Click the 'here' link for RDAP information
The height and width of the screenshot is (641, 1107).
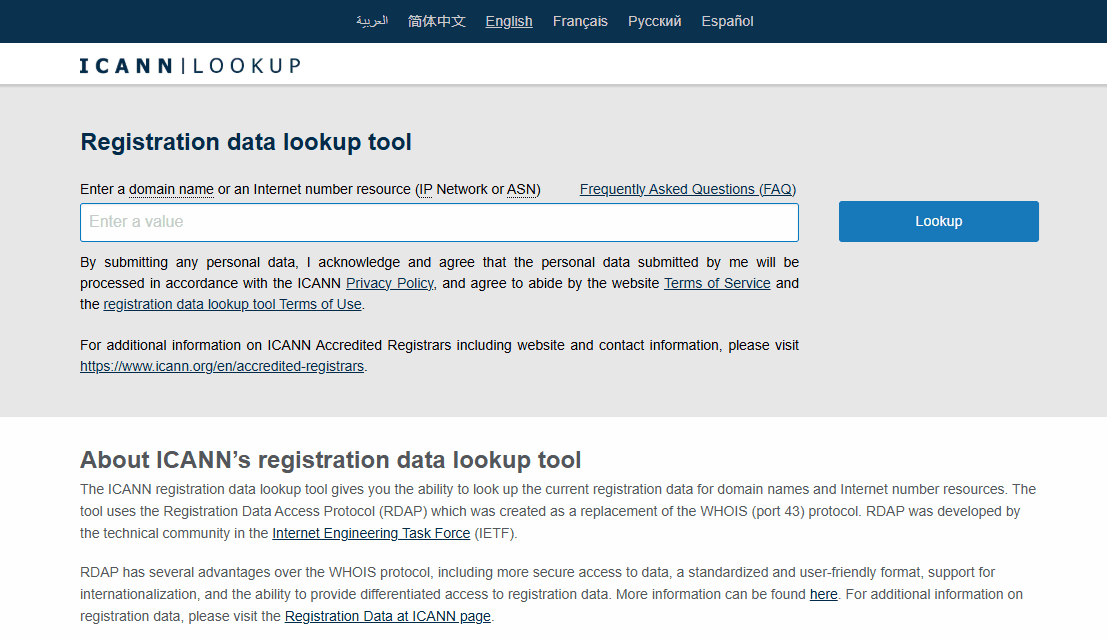(x=823, y=594)
